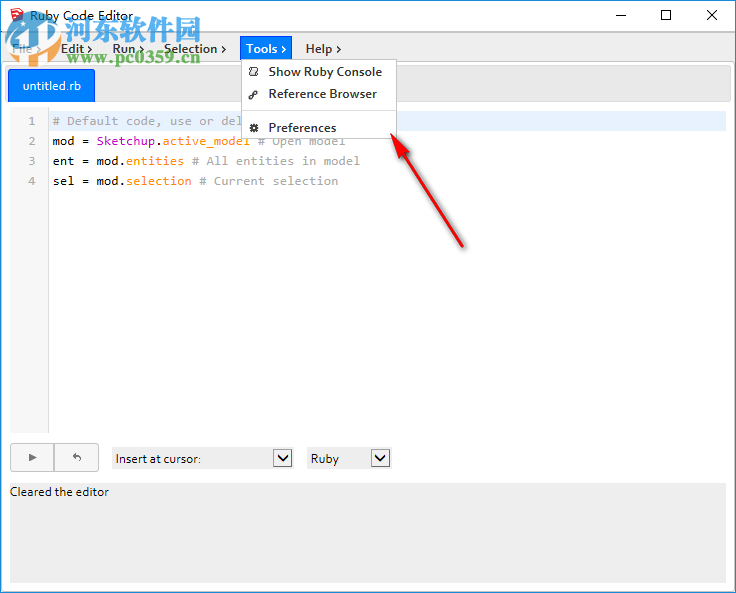This screenshot has width=736, height=593.
Task: Click the undo arrow button
Action: [77, 457]
